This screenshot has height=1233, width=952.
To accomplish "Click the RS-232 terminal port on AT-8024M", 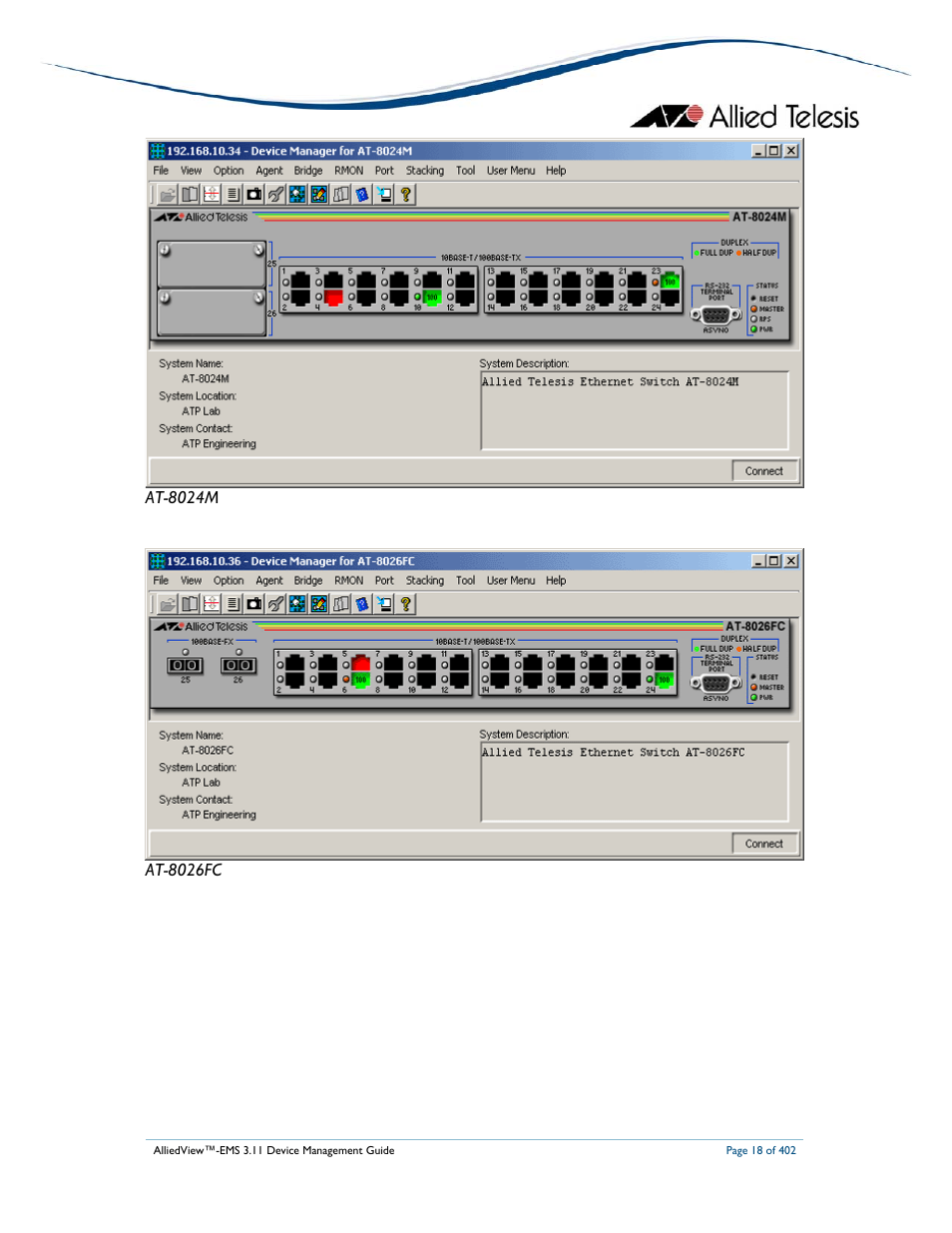I will (715, 315).
